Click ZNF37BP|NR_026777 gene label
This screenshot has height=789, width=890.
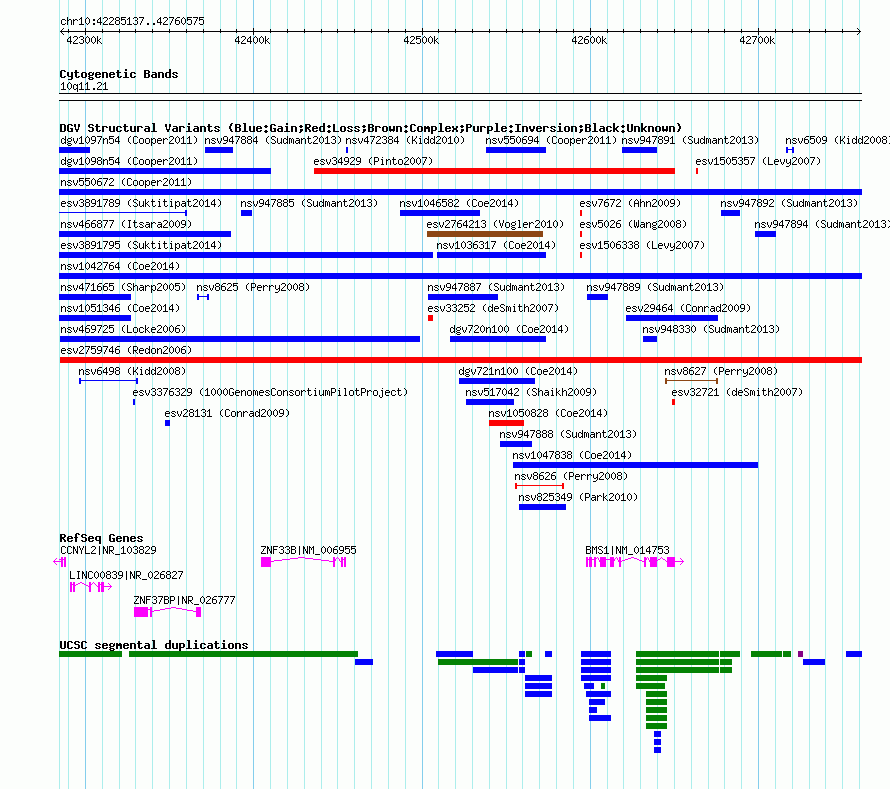coord(184,600)
